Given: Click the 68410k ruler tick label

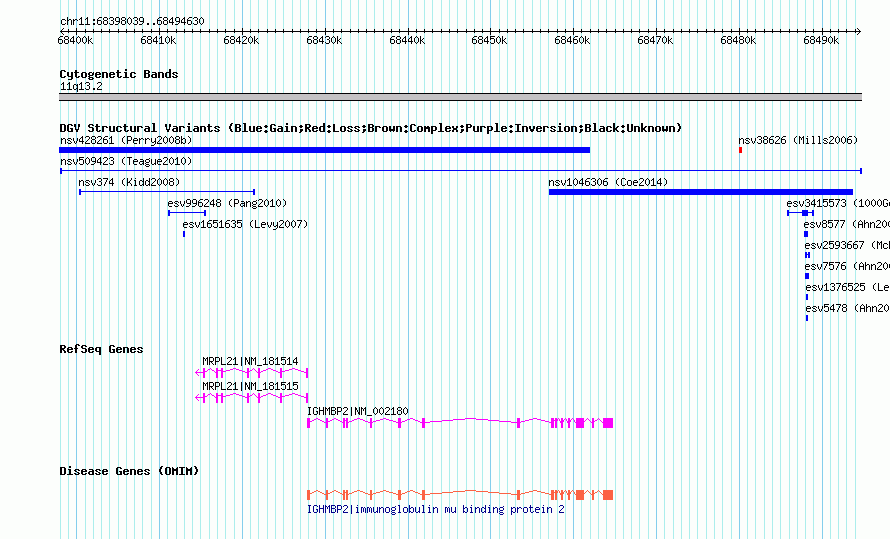Looking at the screenshot, I should coord(158,40).
